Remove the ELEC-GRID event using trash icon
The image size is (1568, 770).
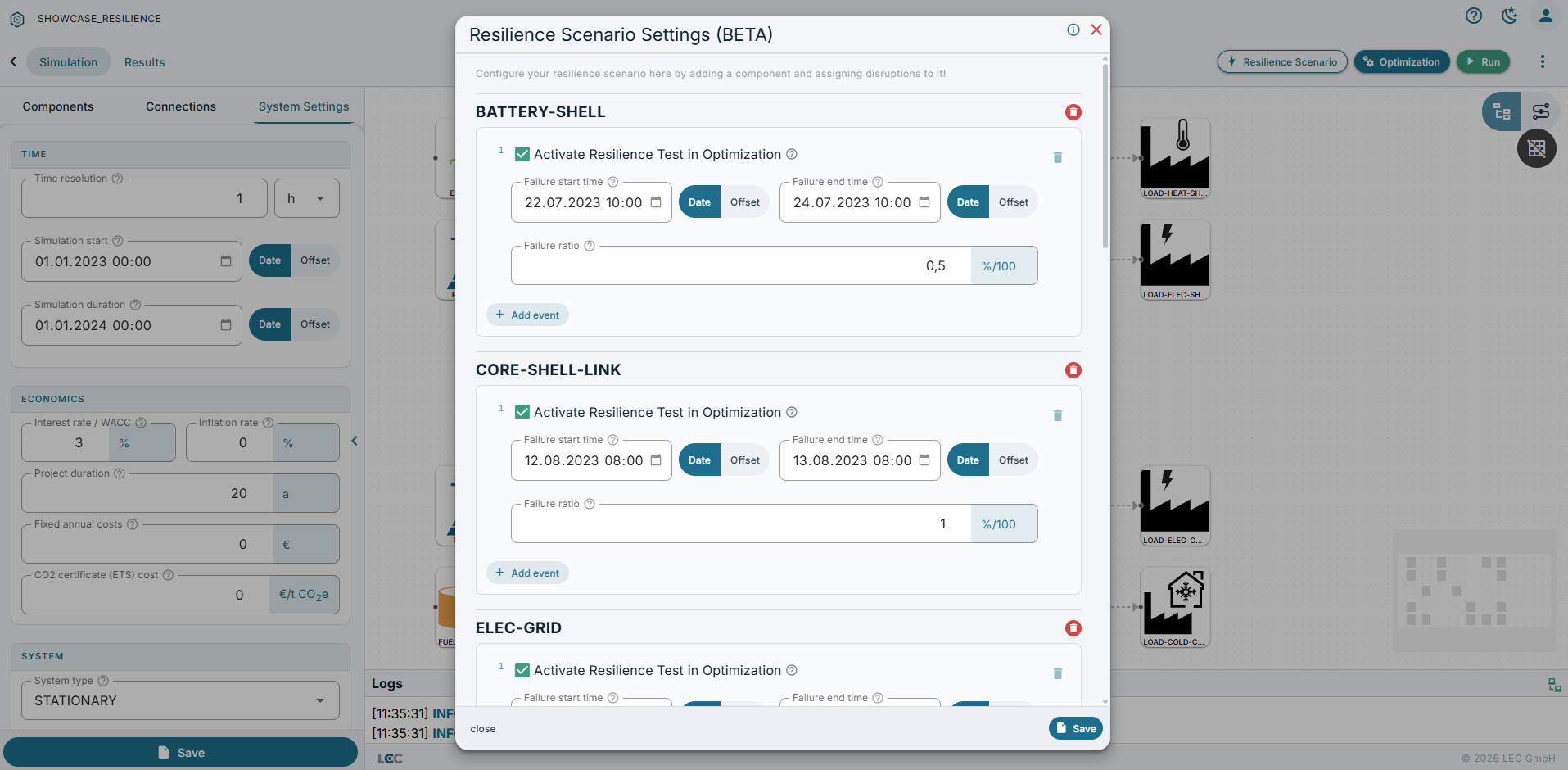point(1057,673)
